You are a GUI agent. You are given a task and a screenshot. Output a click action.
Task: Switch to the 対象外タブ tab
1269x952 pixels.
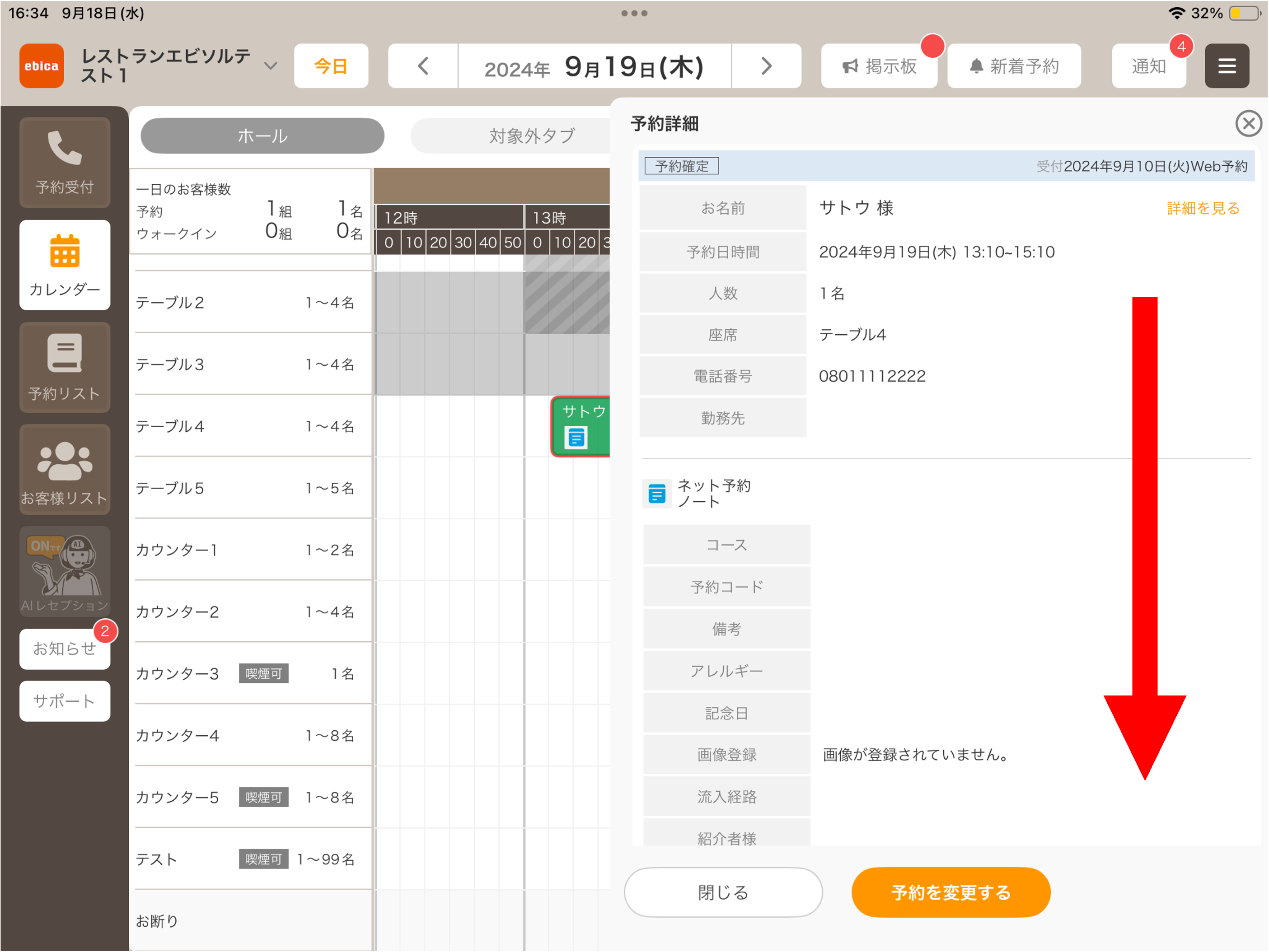(510, 136)
